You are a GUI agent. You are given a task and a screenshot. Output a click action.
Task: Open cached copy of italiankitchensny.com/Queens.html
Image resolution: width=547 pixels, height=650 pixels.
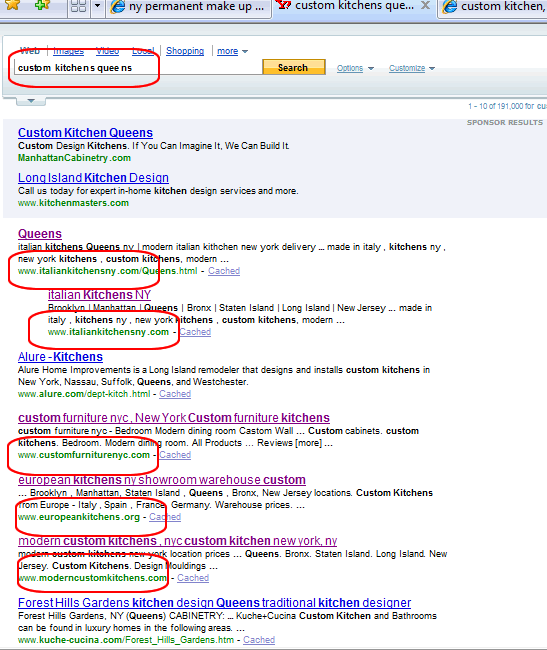[224, 271]
